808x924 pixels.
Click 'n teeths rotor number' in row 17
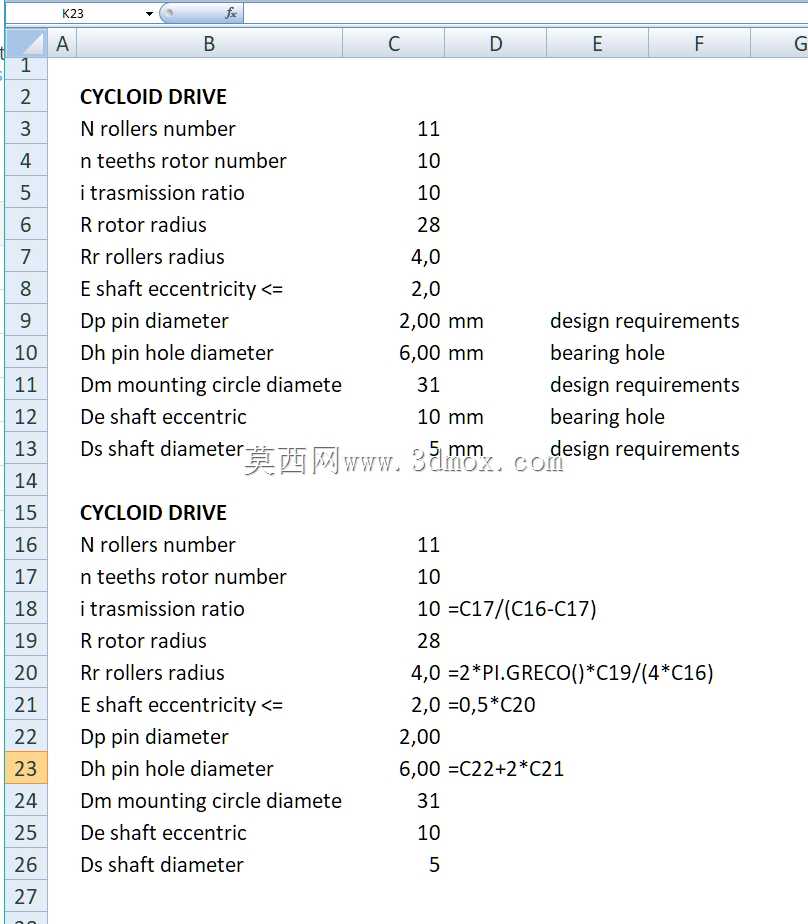tap(183, 576)
